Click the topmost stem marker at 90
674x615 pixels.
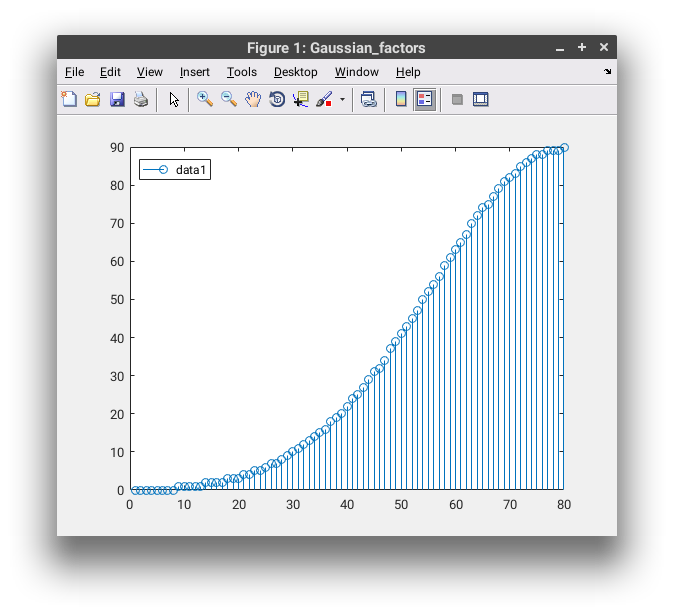pyautogui.click(x=564, y=147)
